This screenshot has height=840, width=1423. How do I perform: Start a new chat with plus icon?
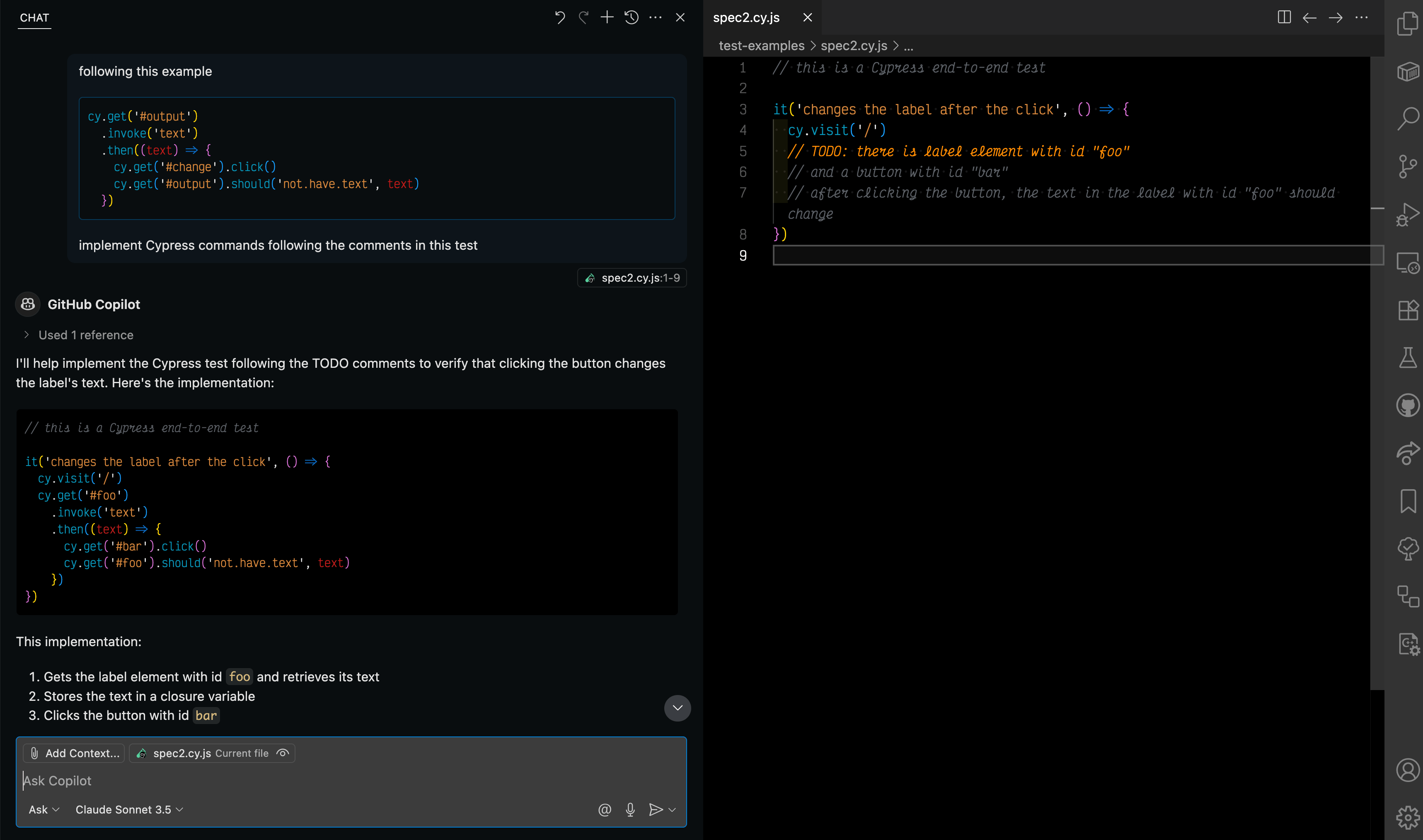[x=607, y=17]
